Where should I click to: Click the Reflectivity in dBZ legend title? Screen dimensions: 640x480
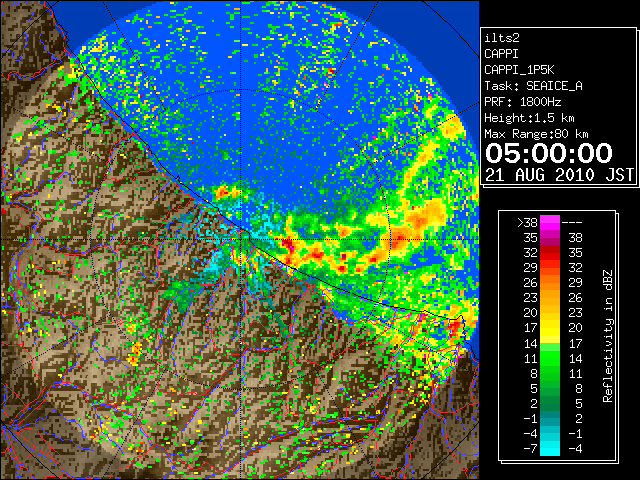pyautogui.click(x=608, y=336)
